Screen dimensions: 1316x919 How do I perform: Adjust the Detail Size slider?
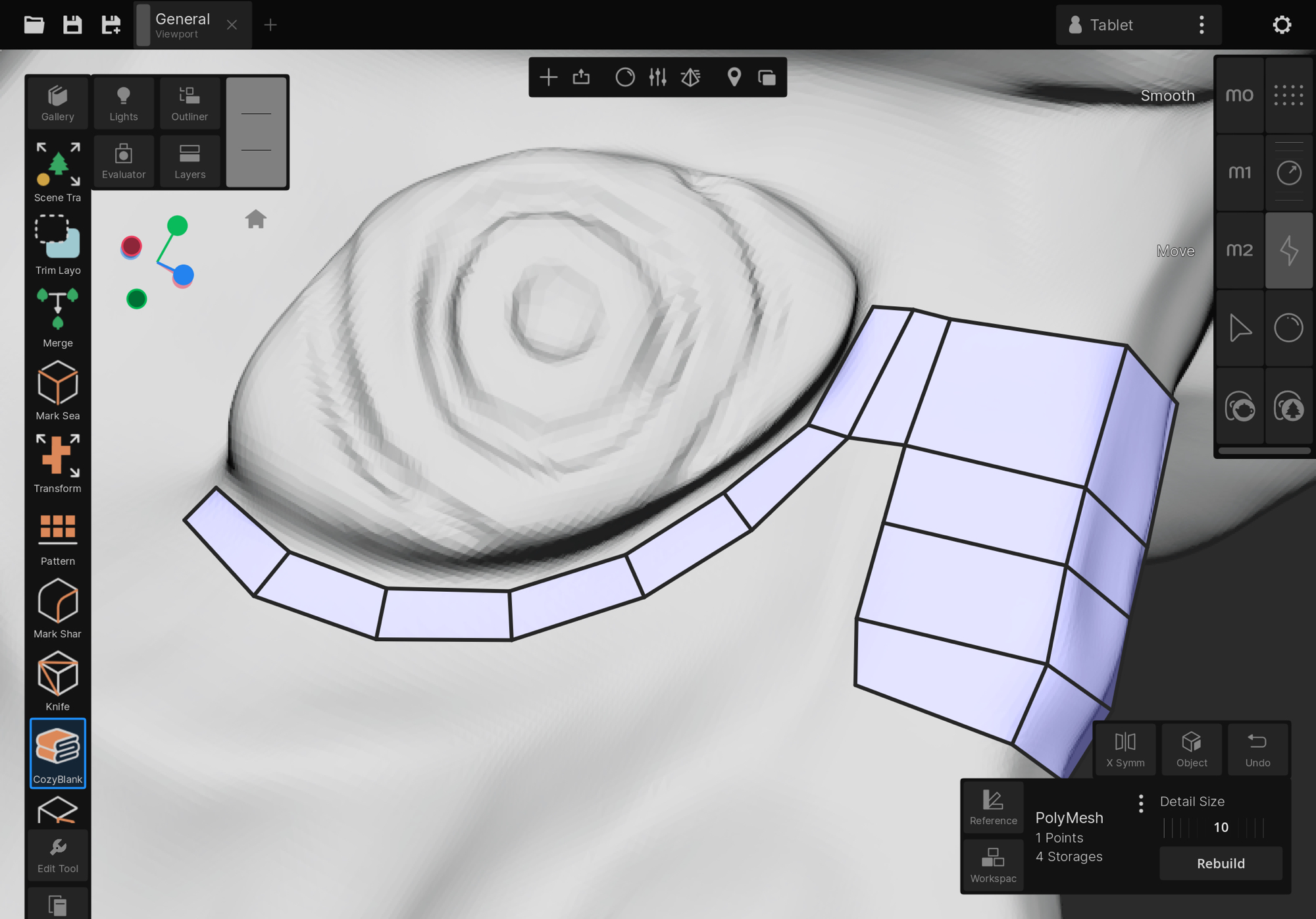[1221, 827]
